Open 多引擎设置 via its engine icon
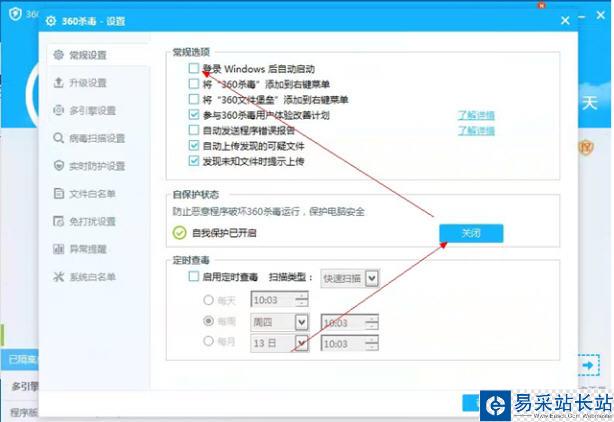Image resolution: width=614 pixels, height=422 pixels. 58,110
